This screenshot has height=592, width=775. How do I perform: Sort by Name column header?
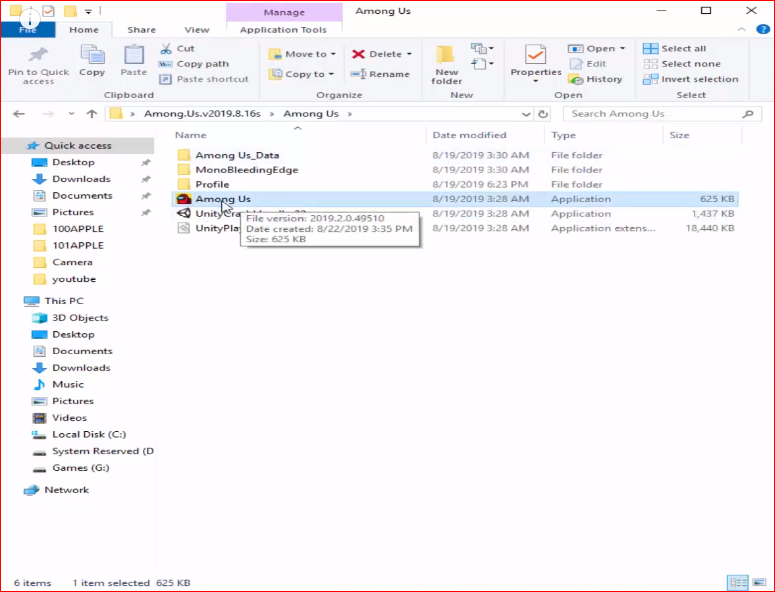tap(191, 135)
